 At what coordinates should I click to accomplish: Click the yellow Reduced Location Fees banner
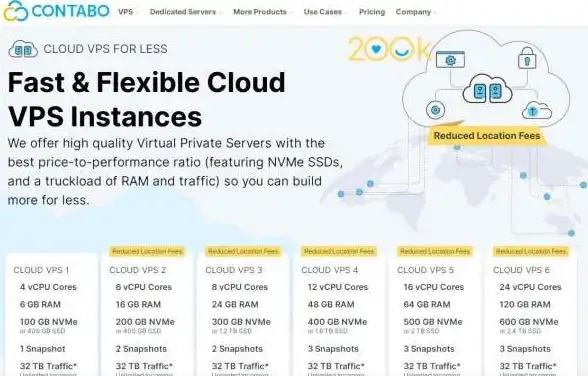(487, 135)
